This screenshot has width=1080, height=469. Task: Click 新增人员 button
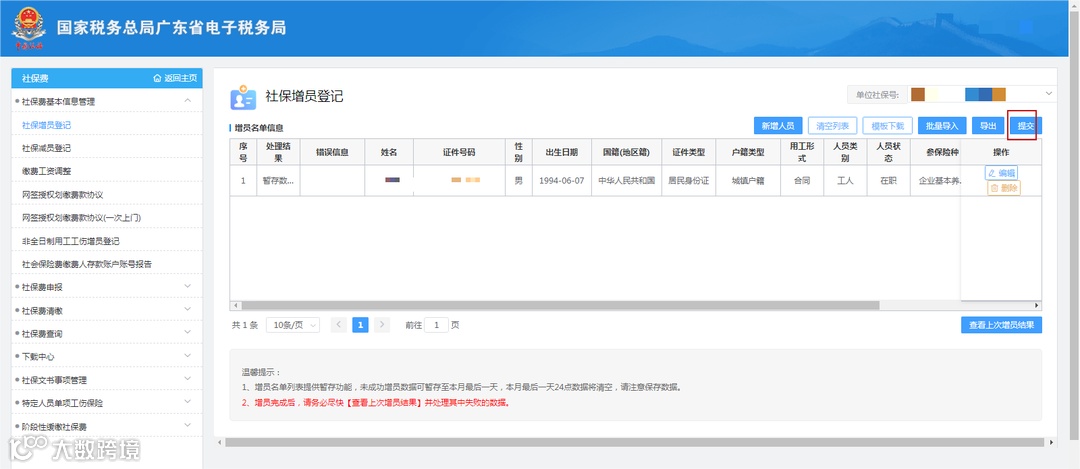click(778, 126)
